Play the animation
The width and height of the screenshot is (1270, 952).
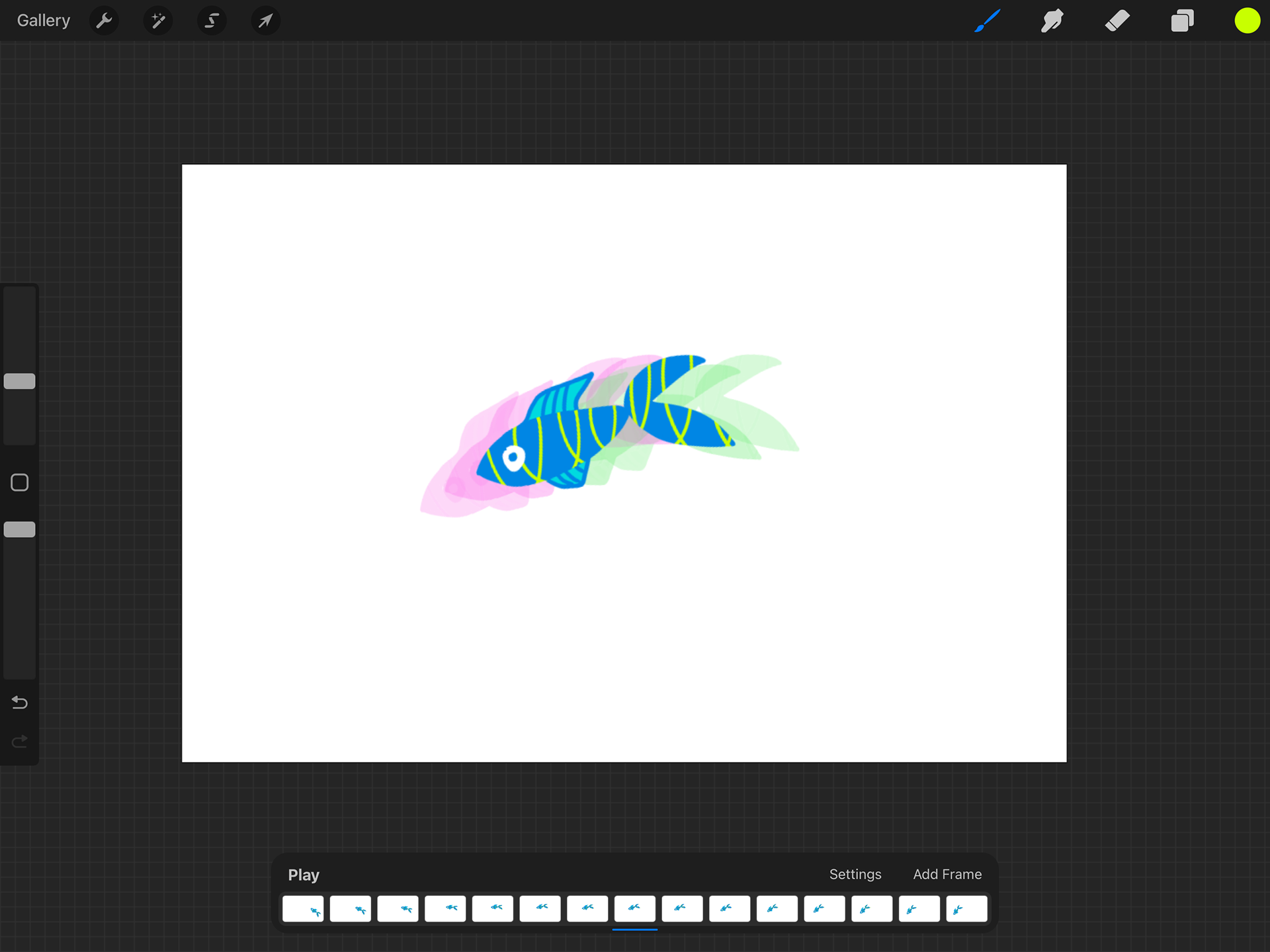pyautogui.click(x=304, y=875)
